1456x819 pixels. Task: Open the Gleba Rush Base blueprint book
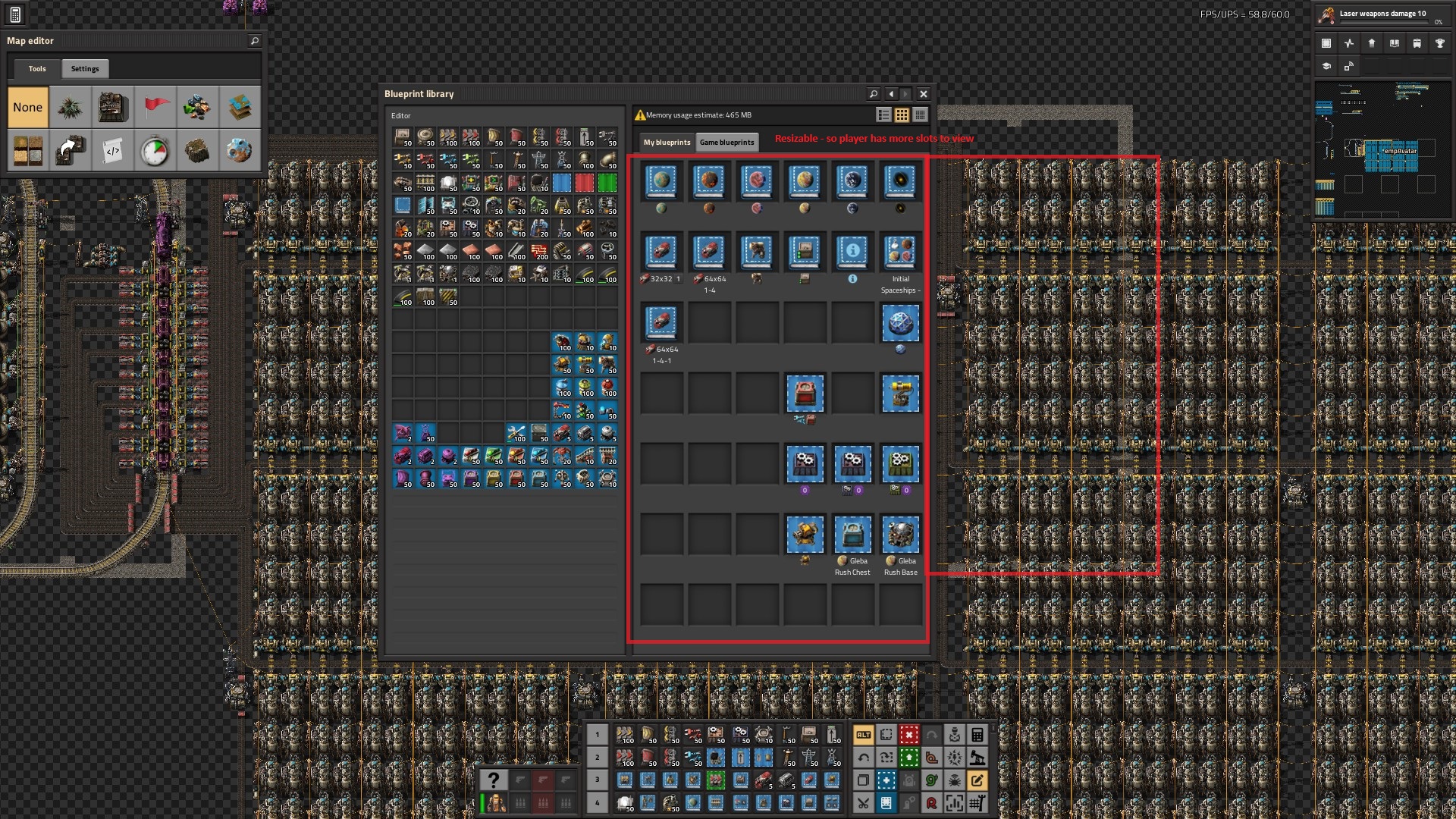(900, 534)
